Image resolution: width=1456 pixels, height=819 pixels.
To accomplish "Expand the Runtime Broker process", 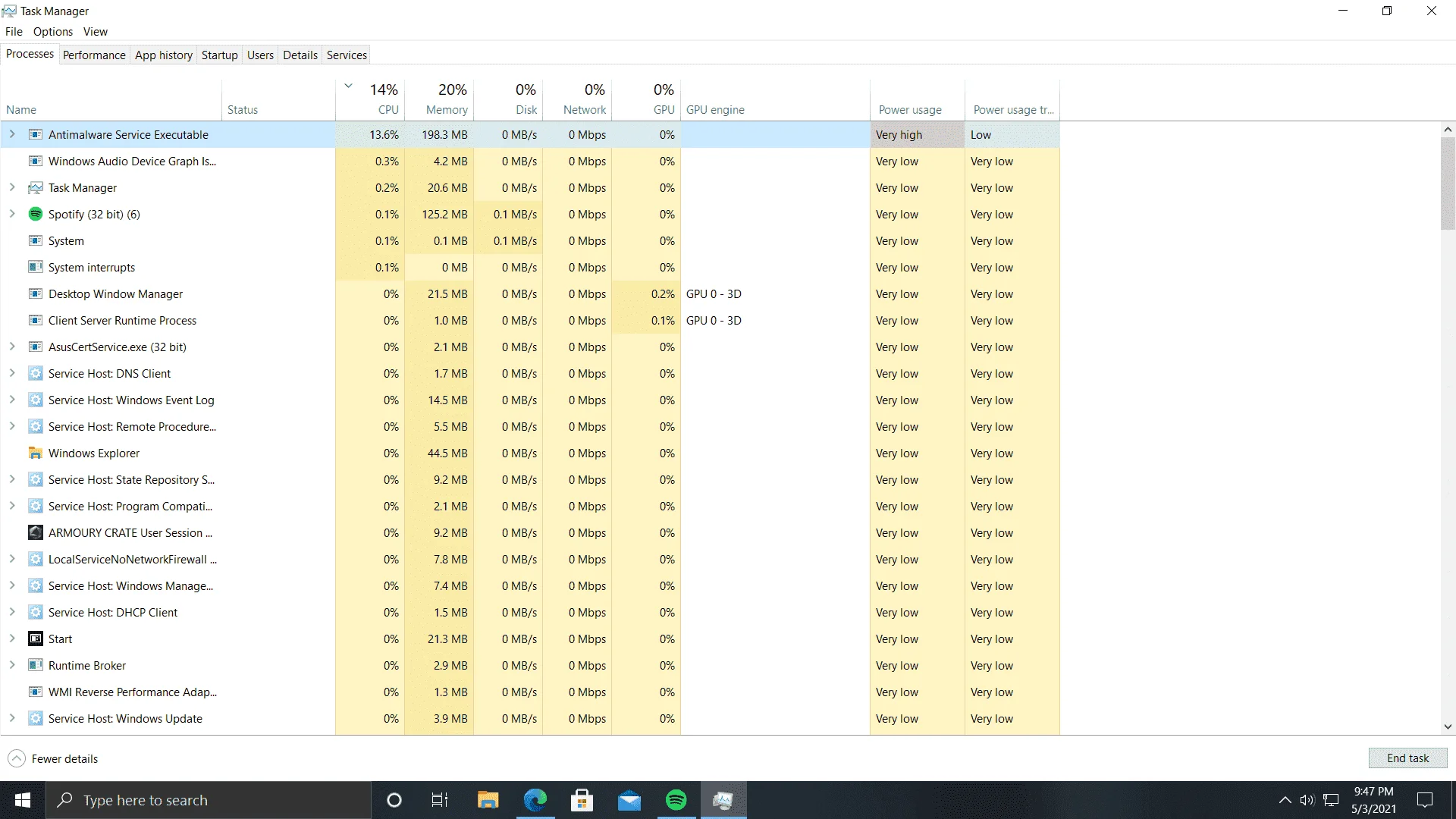I will point(12,666).
